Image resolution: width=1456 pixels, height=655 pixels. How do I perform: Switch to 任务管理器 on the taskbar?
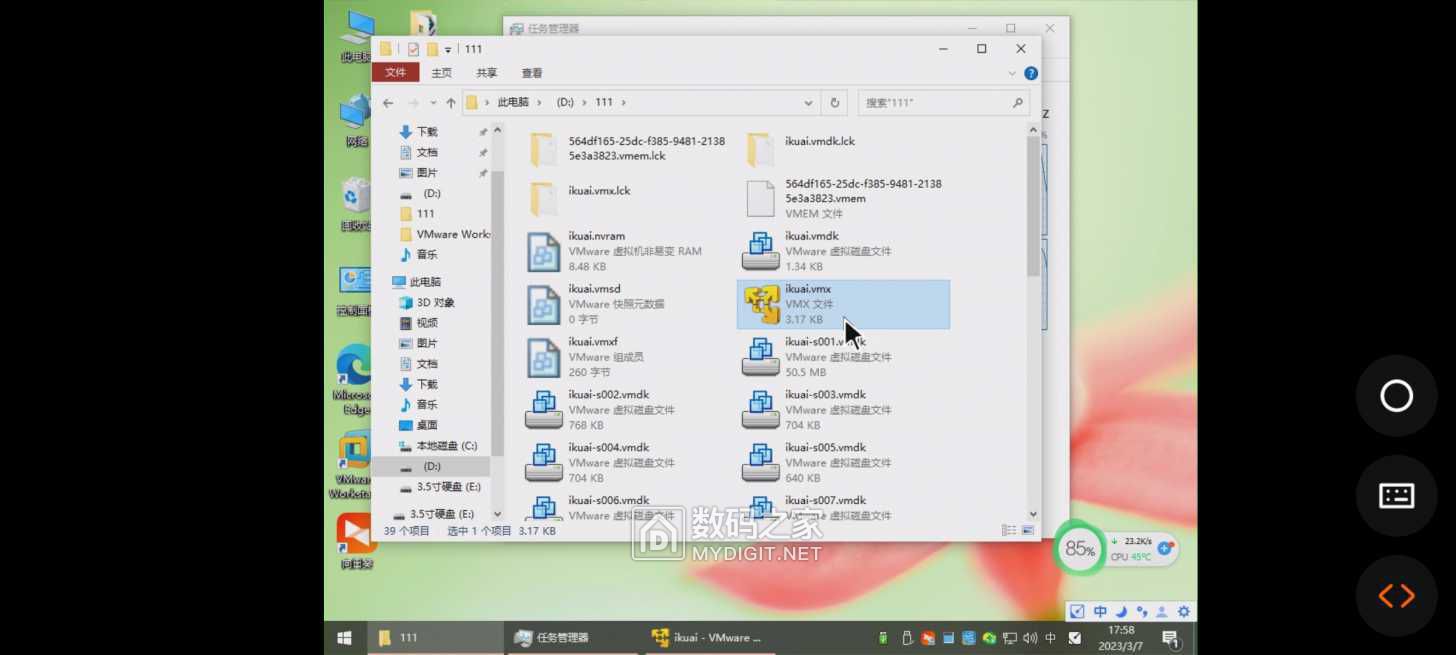click(572, 638)
